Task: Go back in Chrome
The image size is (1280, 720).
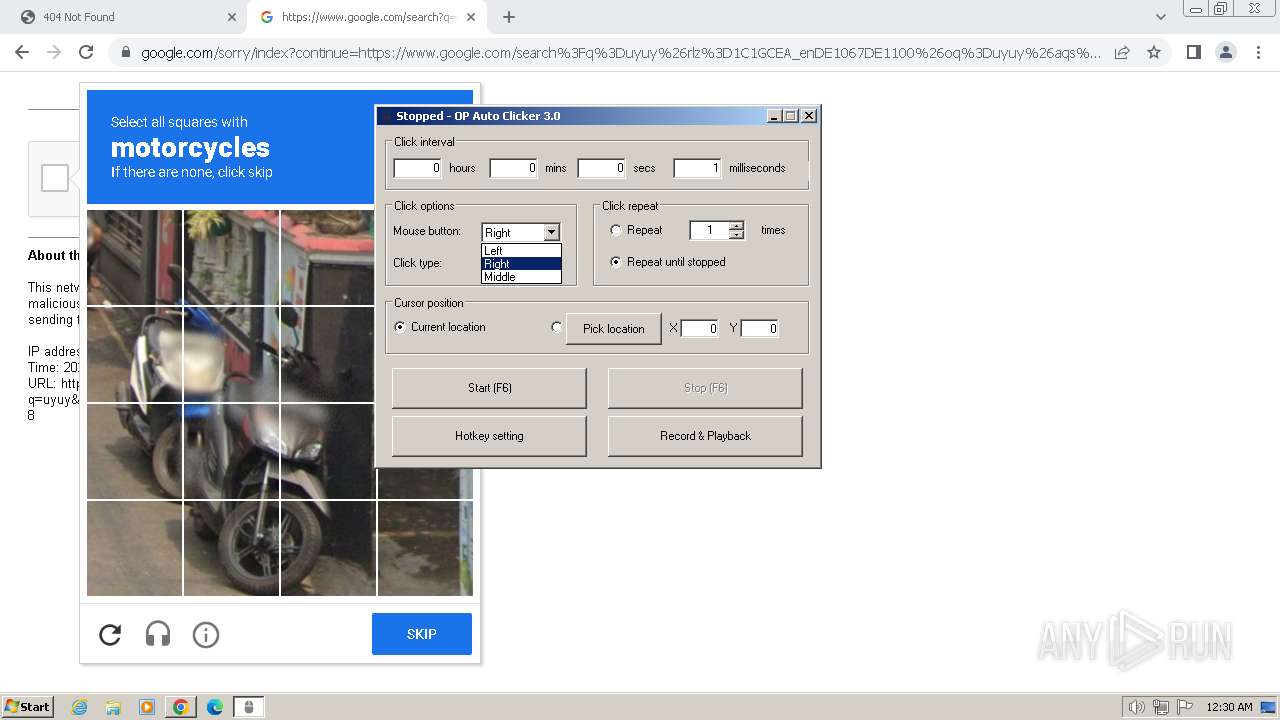Action: coord(22,52)
